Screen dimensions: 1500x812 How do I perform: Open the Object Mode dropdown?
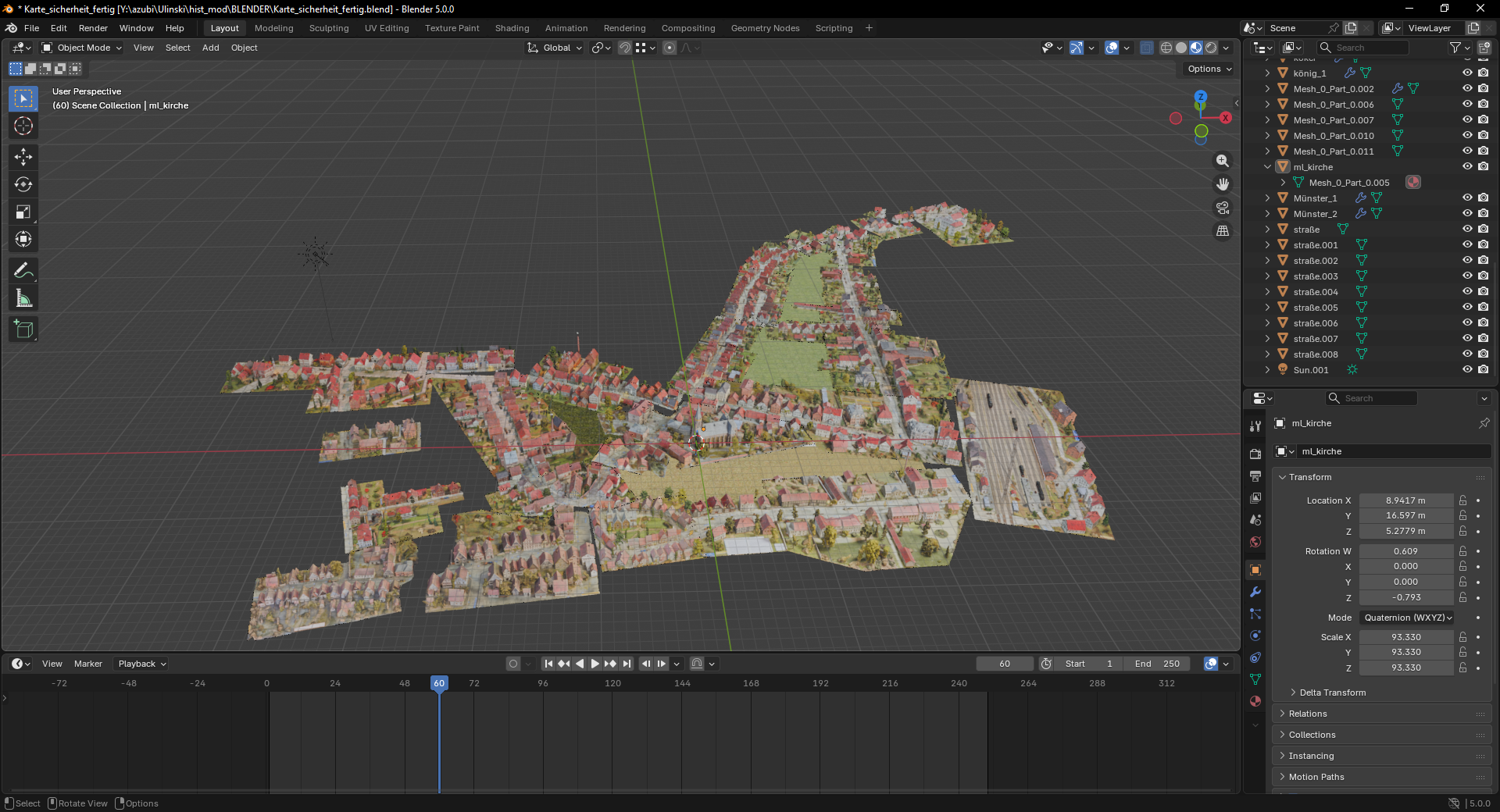pos(82,48)
